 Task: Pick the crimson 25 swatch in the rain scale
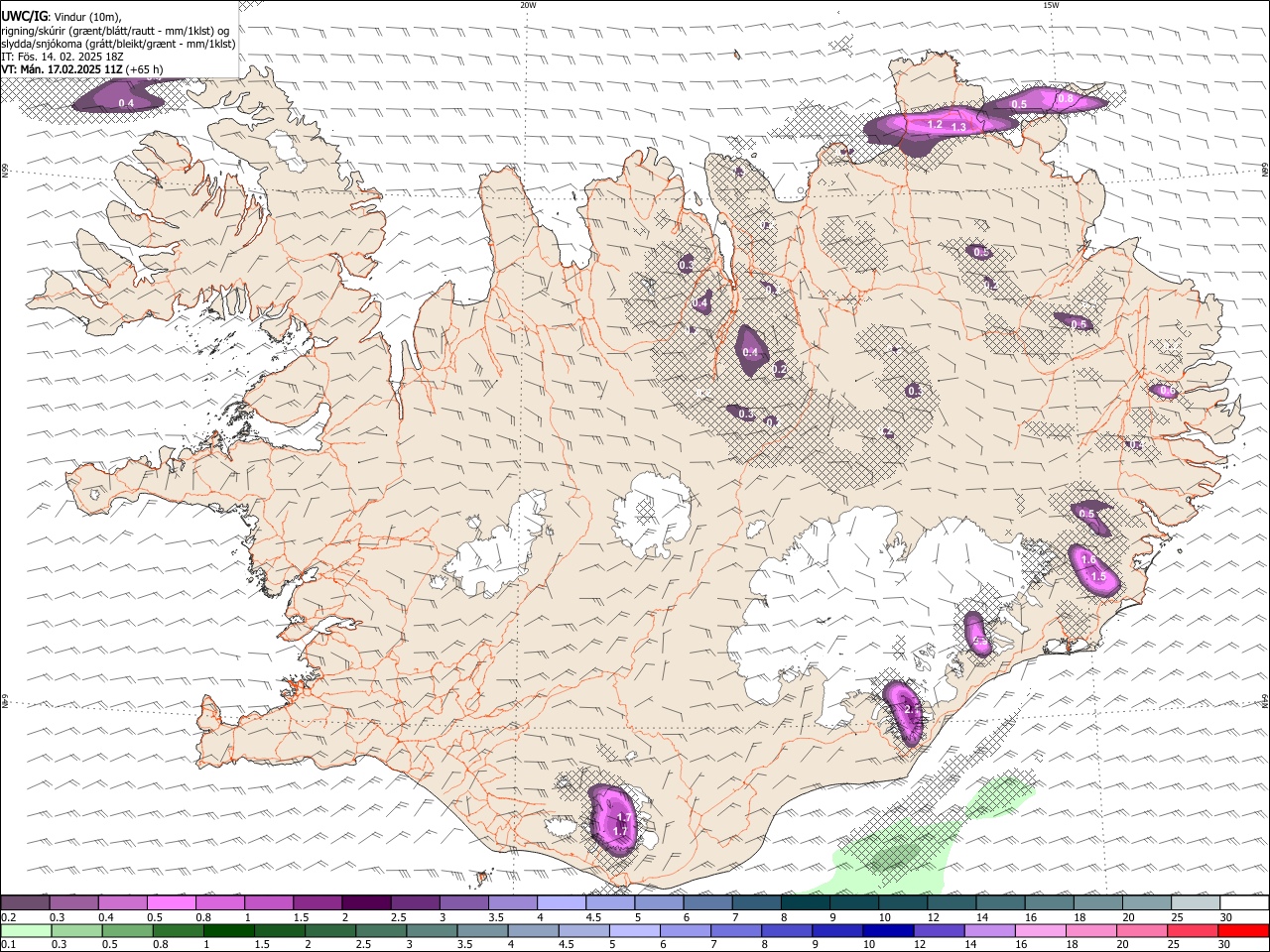point(1193,930)
